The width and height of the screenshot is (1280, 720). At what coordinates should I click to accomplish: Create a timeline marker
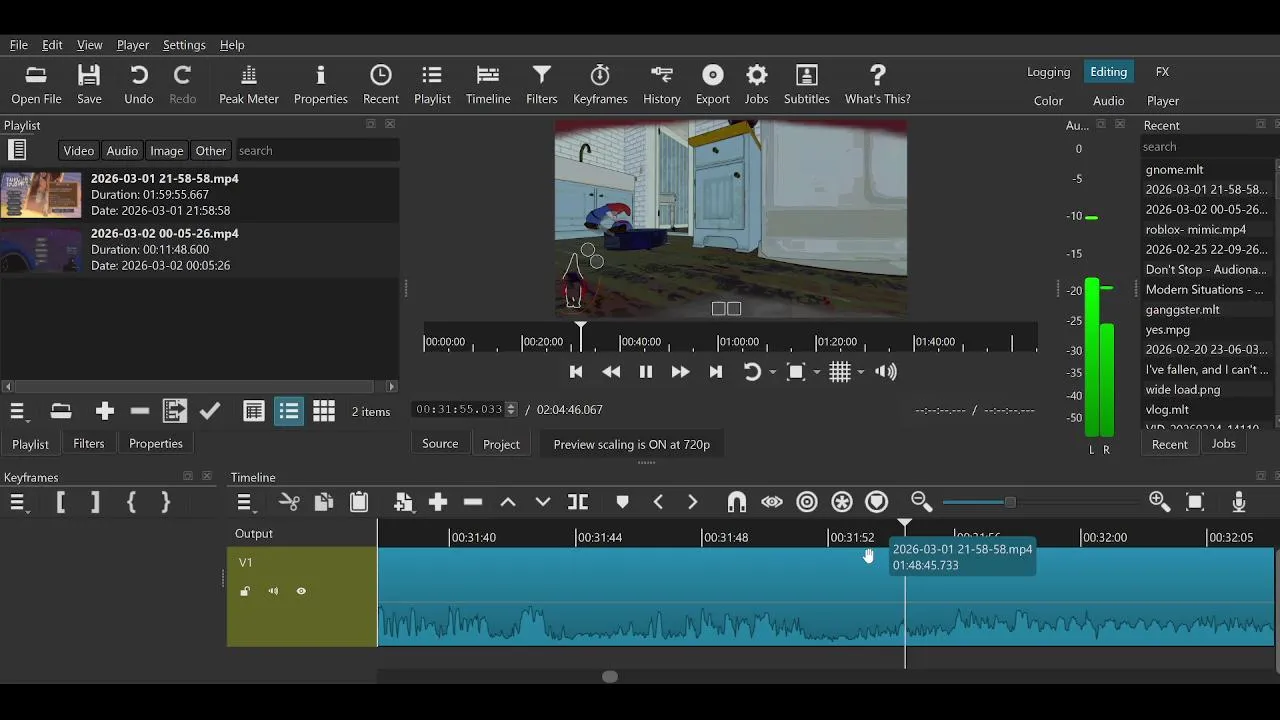pos(622,502)
